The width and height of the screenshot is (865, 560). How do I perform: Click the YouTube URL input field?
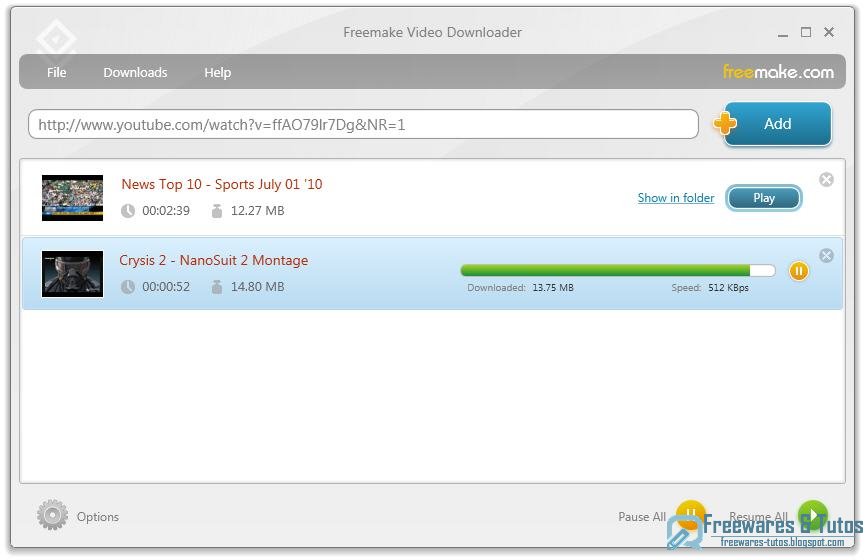click(x=363, y=124)
